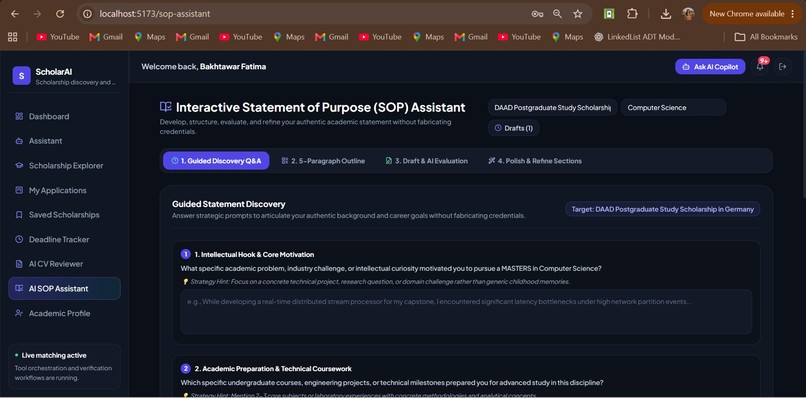Open the Extensions puzzle icon
Screen dimensions: 806x398
pos(632,14)
